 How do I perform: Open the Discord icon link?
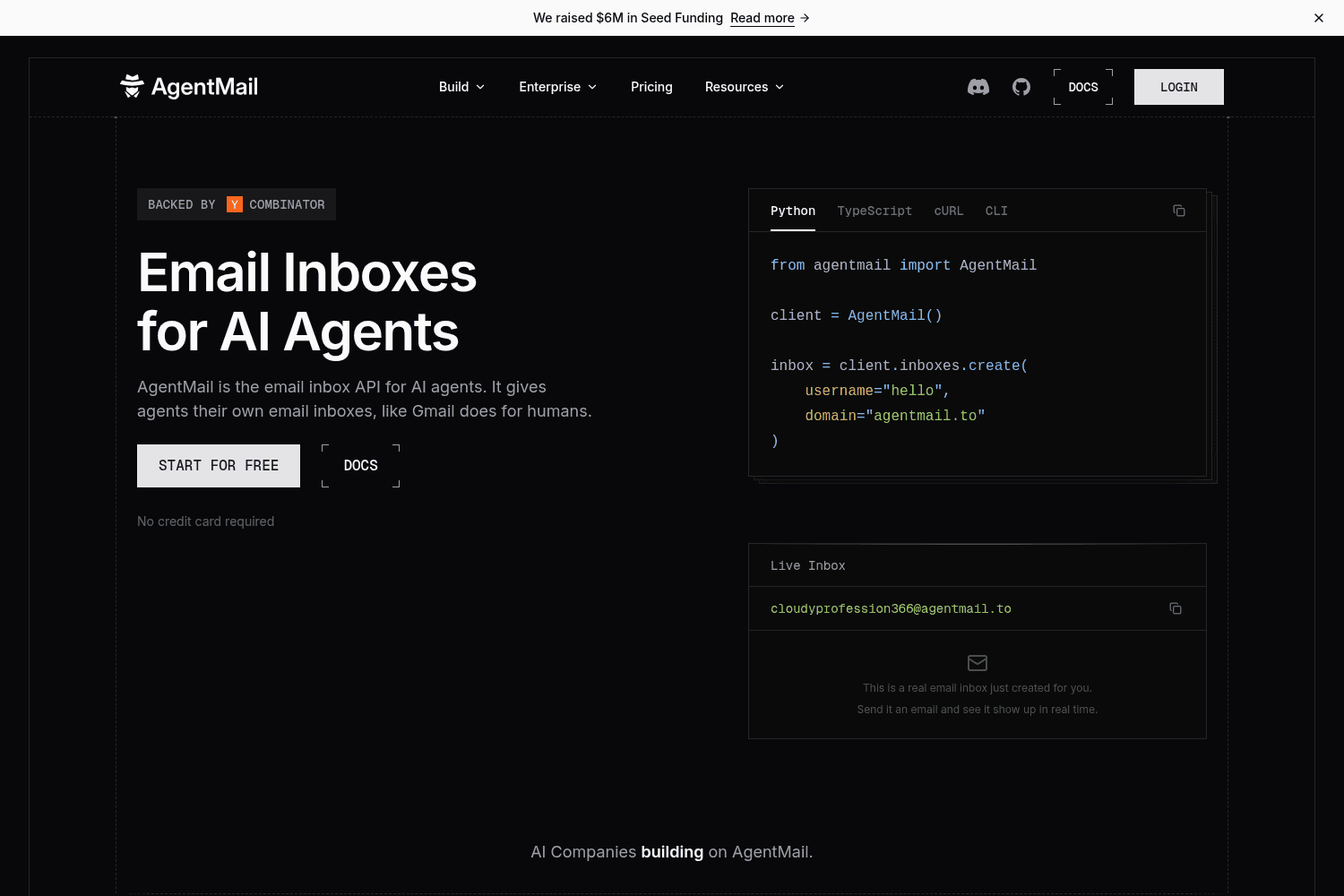click(x=978, y=87)
